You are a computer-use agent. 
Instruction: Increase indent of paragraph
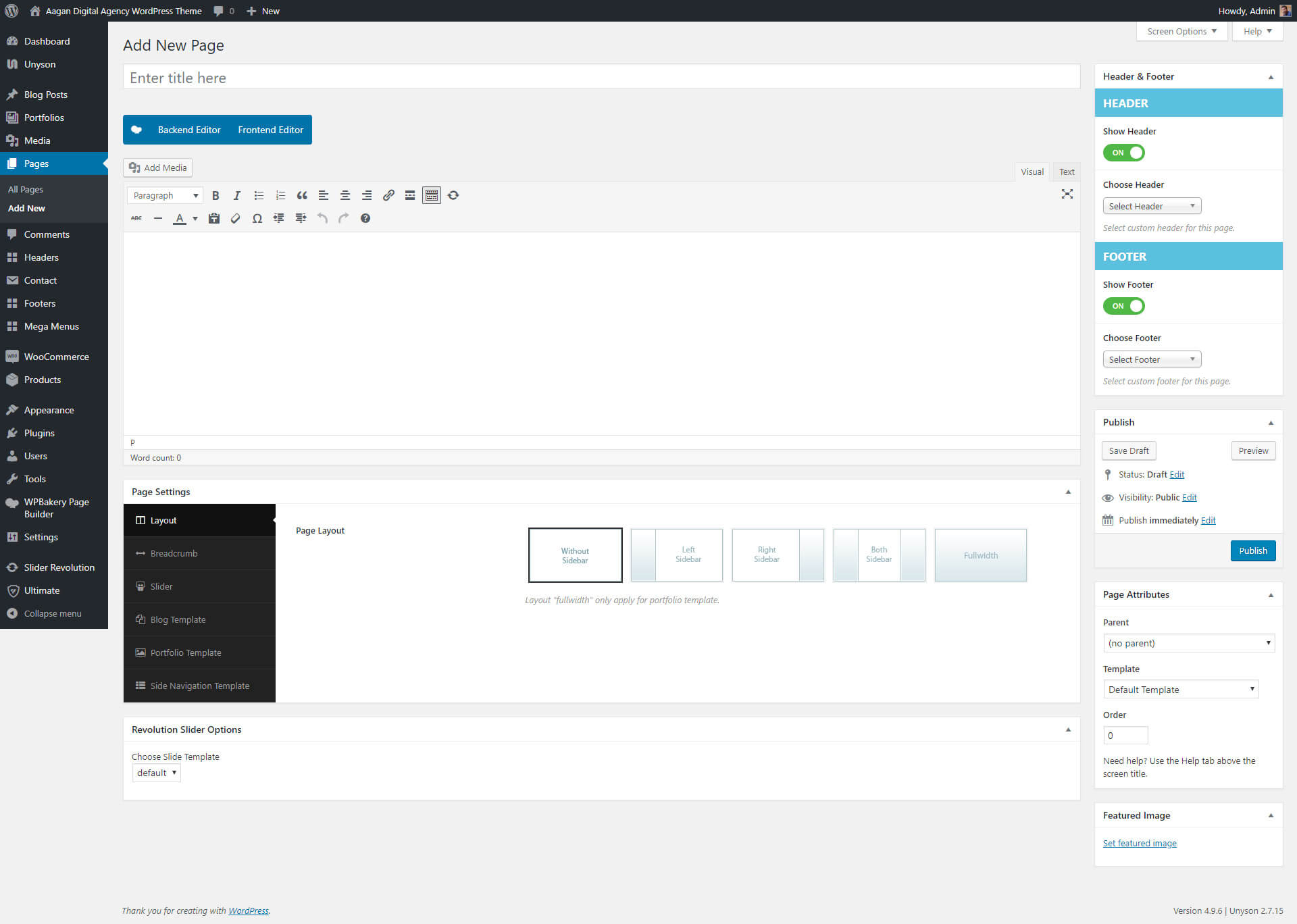[x=301, y=218]
